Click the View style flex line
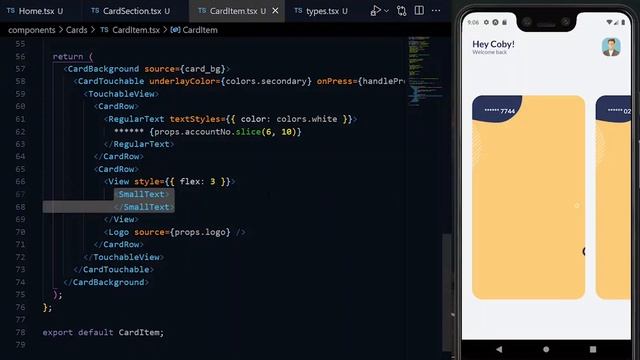640x360 pixels. coord(169,182)
